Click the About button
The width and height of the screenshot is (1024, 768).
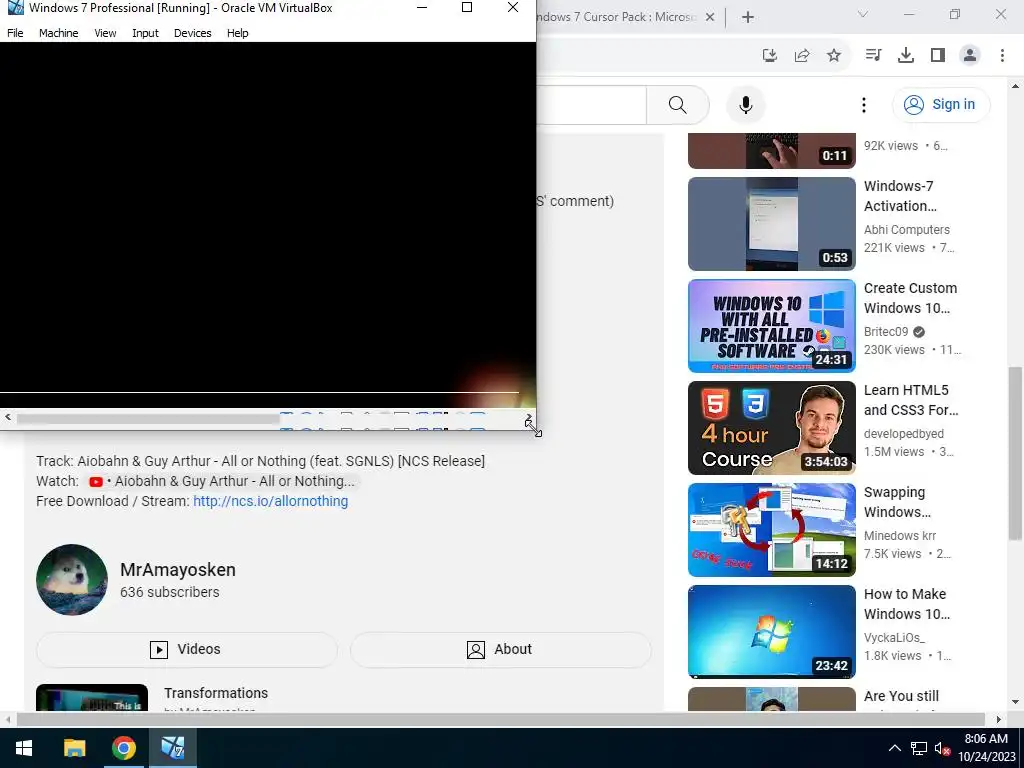500,649
